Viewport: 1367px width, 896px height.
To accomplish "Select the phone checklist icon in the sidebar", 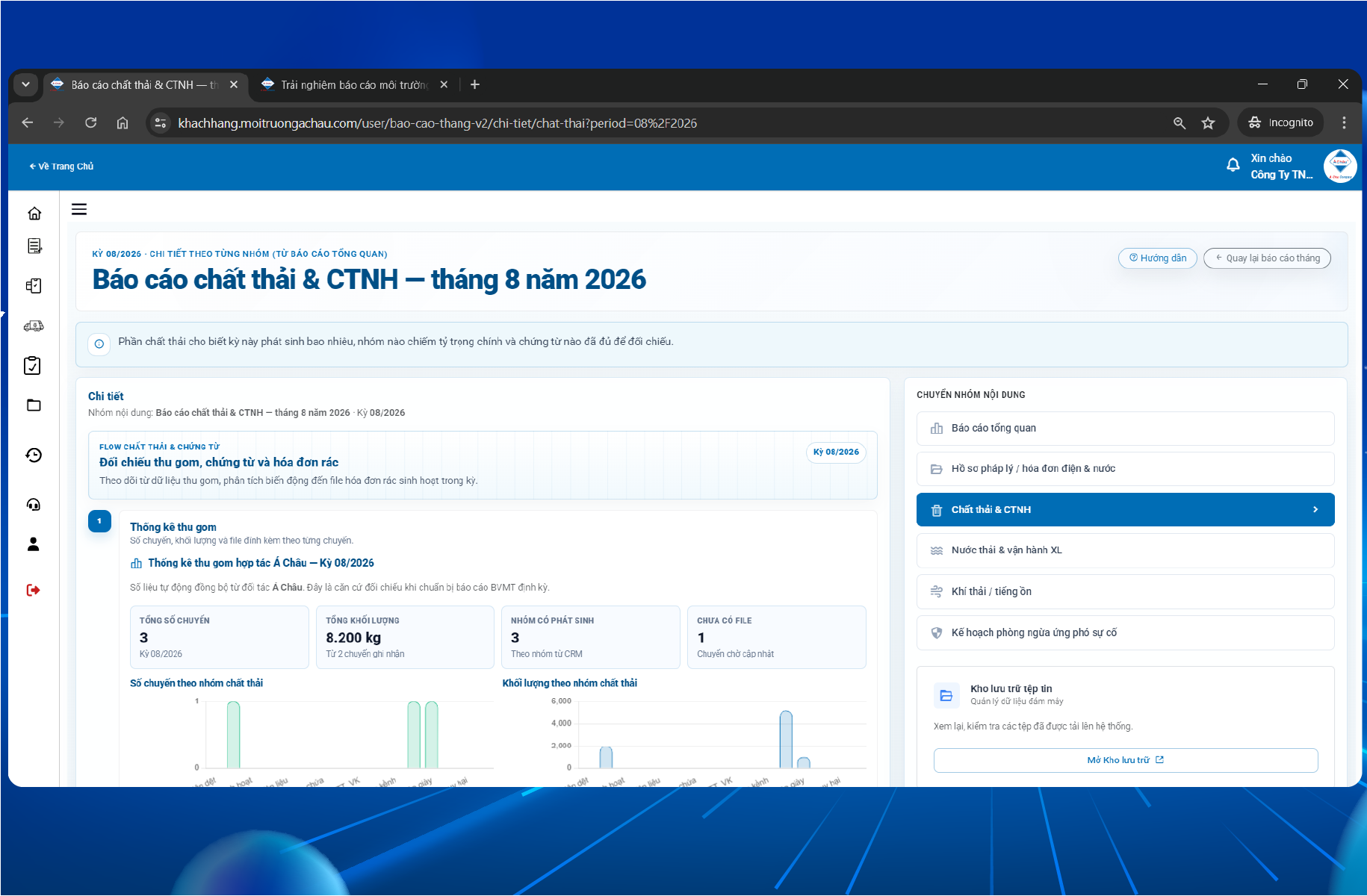I will point(34,286).
